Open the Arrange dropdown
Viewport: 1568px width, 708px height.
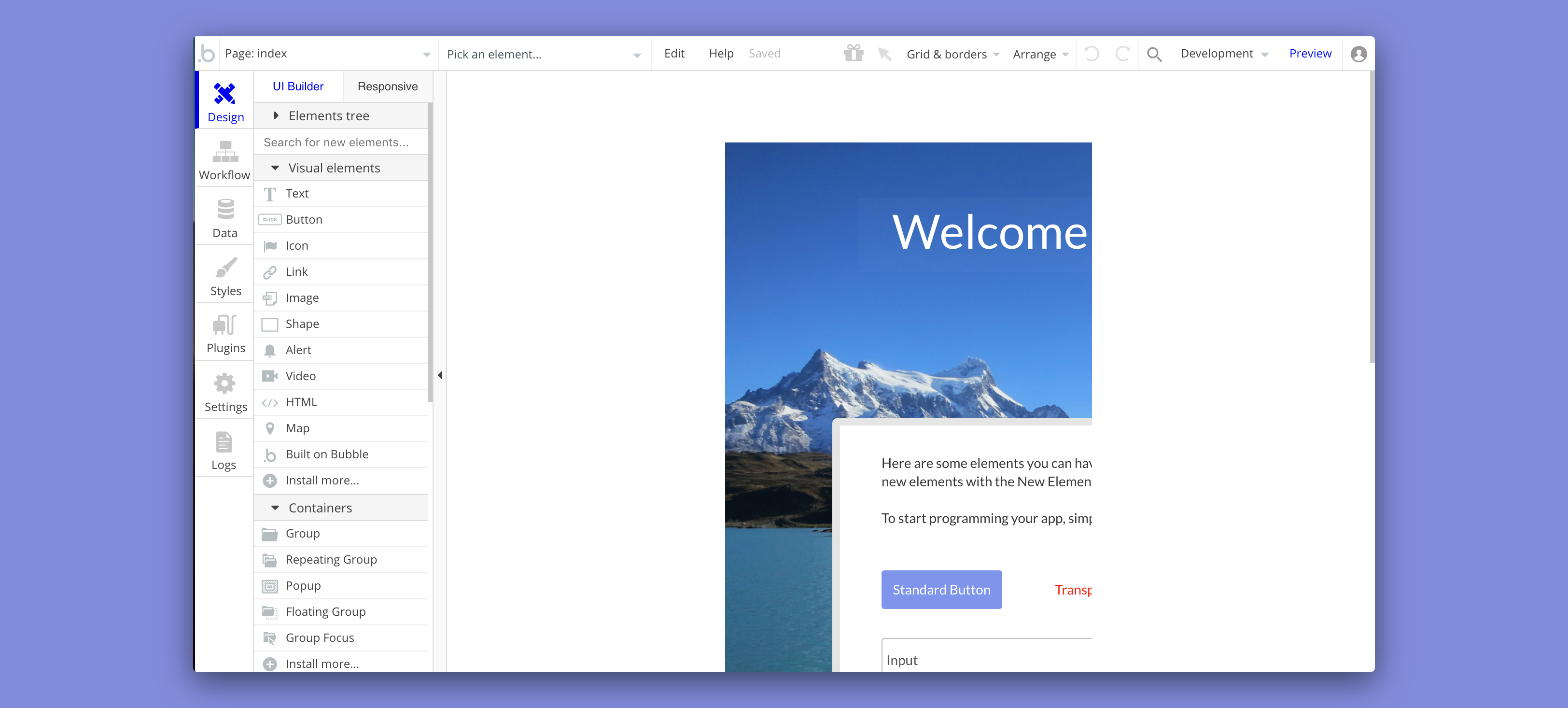click(x=1040, y=54)
